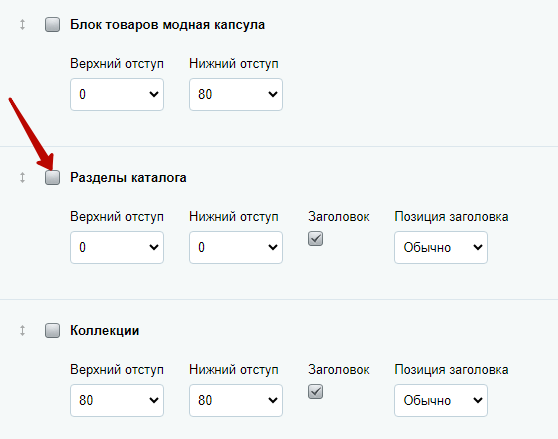558x439 pixels.
Task: Open Верхний отступ dropdown in Коллекции
Action: pyautogui.click(x=117, y=401)
